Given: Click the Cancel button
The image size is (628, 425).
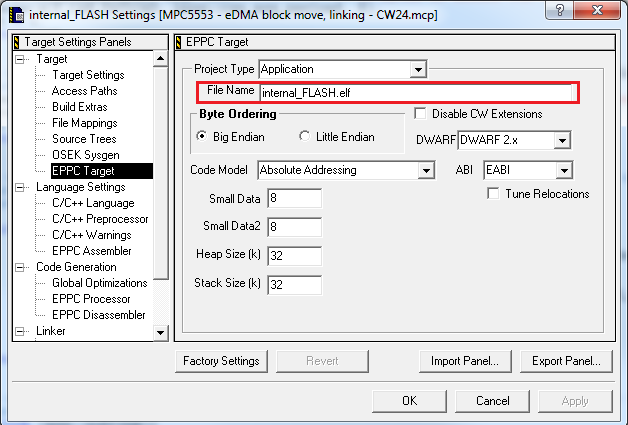Looking at the screenshot, I should [492, 401].
